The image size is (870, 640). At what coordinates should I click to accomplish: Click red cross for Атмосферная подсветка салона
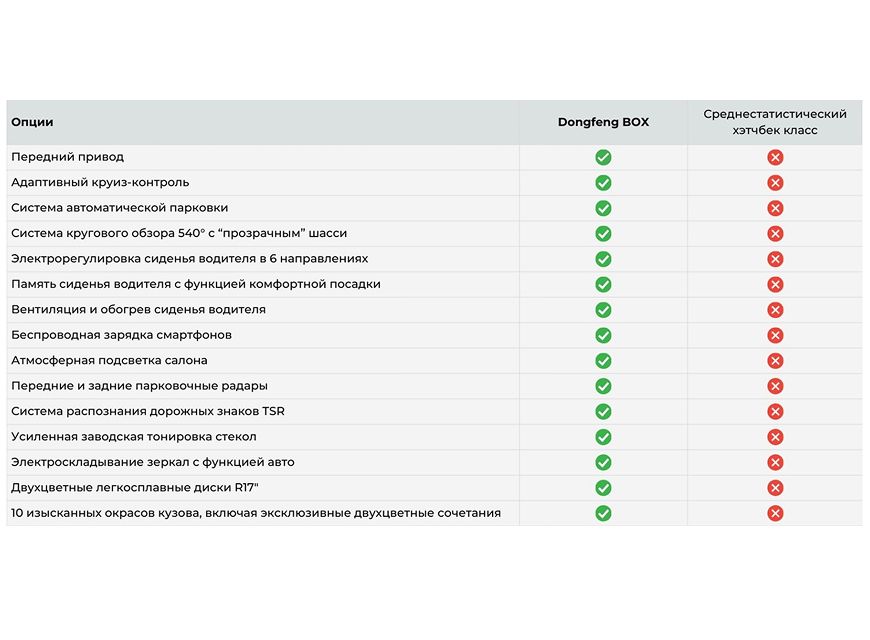pyautogui.click(x=775, y=360)
